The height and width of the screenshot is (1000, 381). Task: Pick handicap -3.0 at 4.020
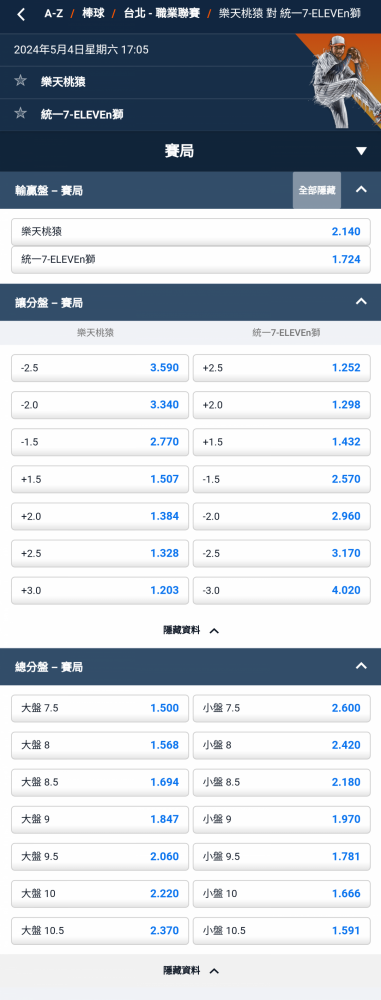tap(281, 590)
